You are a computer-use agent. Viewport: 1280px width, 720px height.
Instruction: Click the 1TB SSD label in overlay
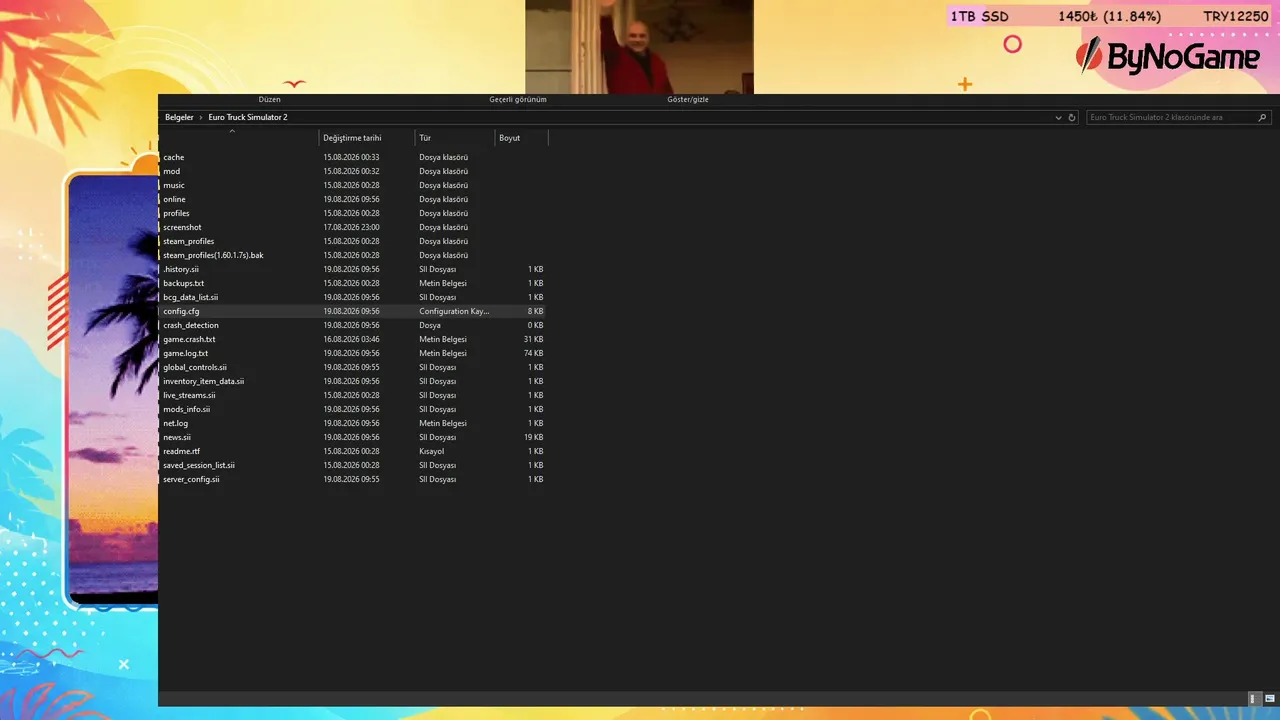(x=979, y=16)
